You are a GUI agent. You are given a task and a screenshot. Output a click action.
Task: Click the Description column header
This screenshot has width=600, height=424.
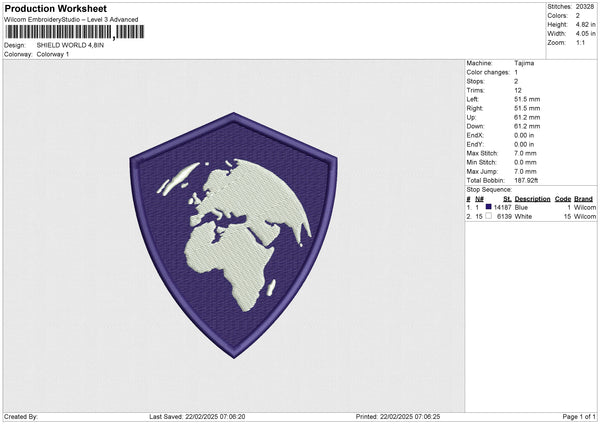point(532,199)
